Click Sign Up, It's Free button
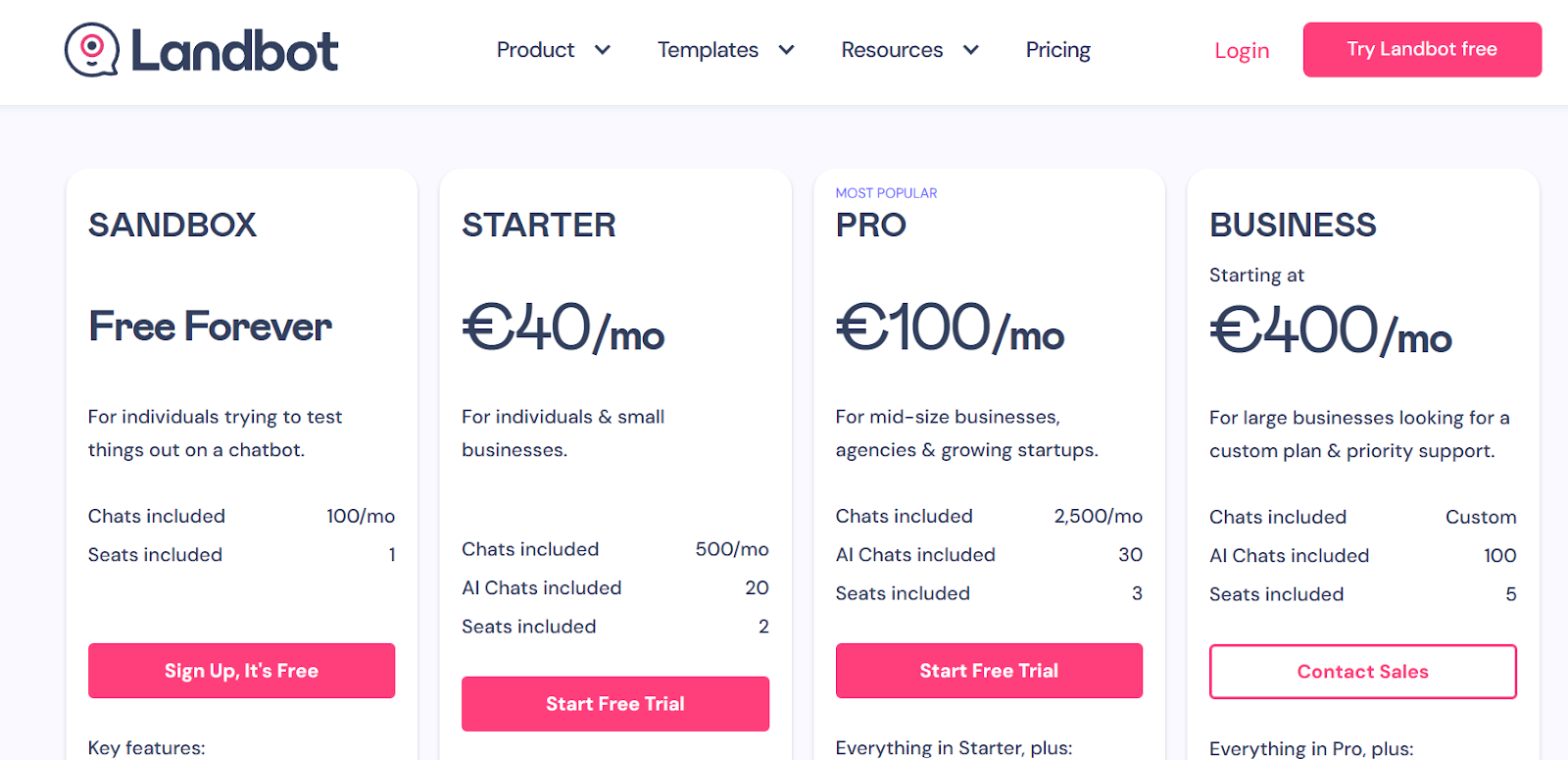This screenshot has width=1568, height=760. [241, 671]
